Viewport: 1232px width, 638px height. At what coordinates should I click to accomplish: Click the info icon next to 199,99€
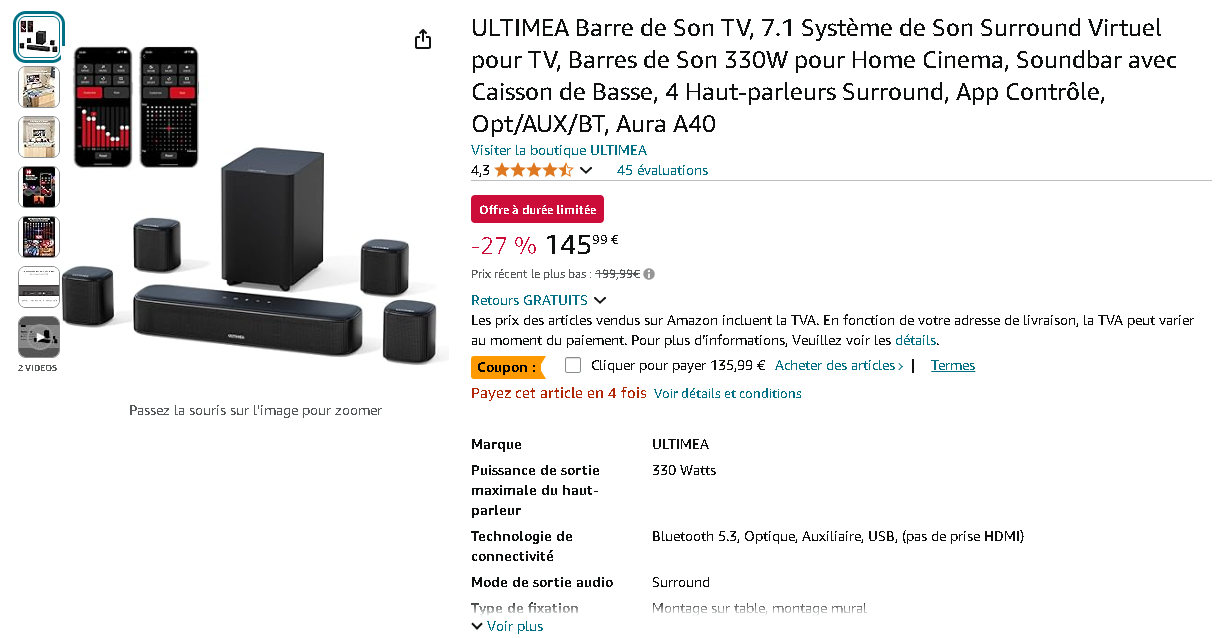tap(650, 274)
